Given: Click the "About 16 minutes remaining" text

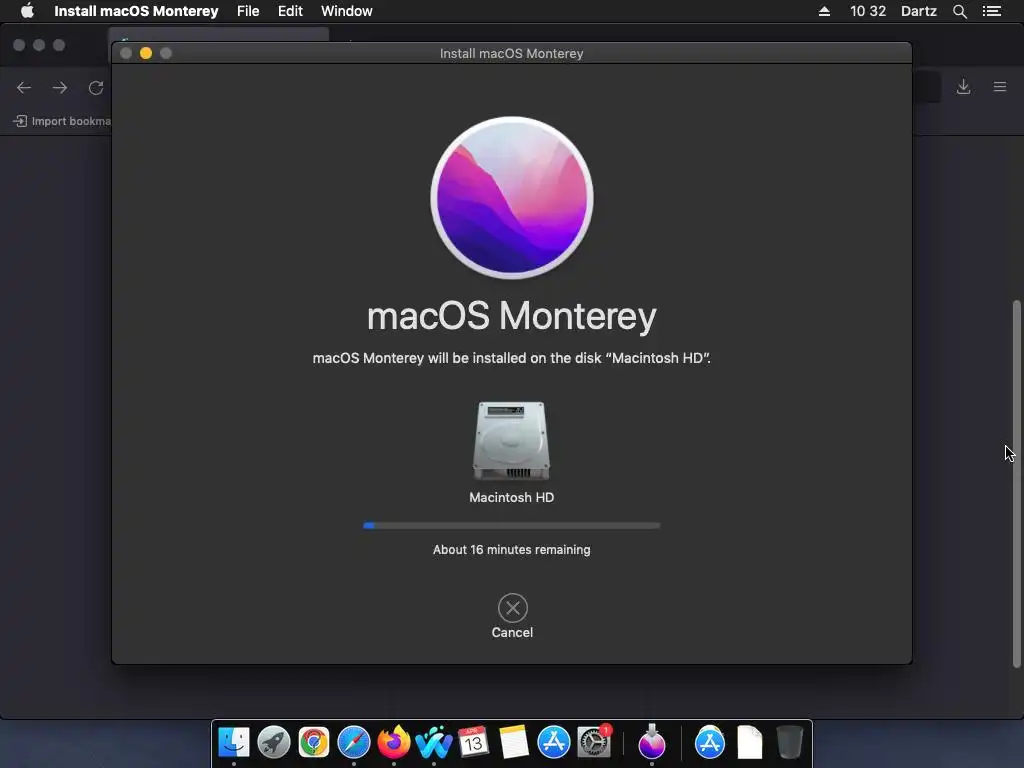Looking at the screenshot, I should (511, 550).
